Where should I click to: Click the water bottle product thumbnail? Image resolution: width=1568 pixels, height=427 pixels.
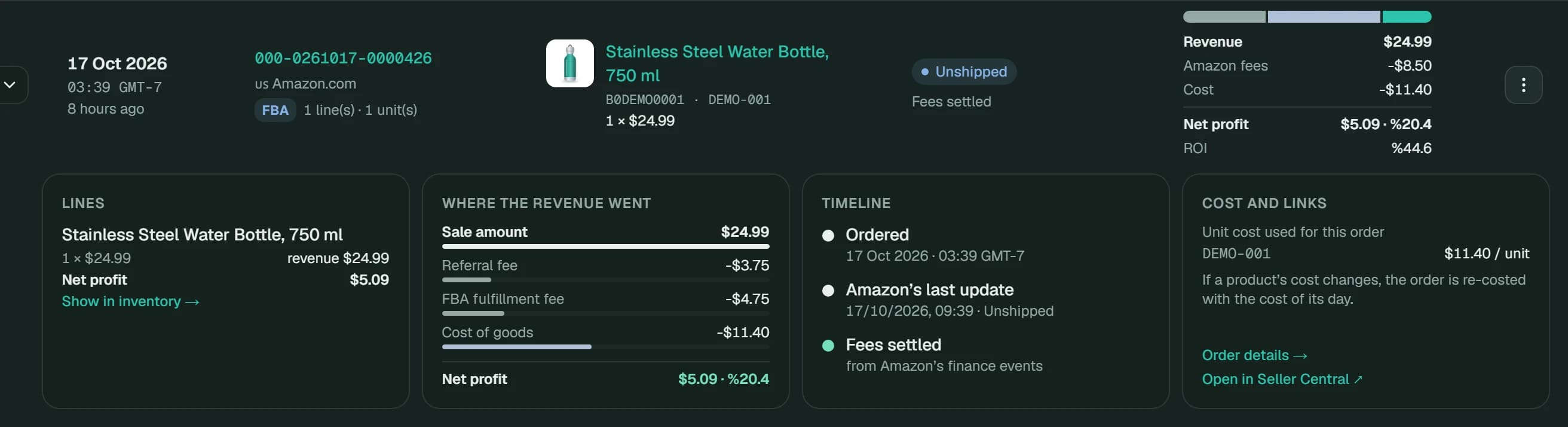point(569,63)
